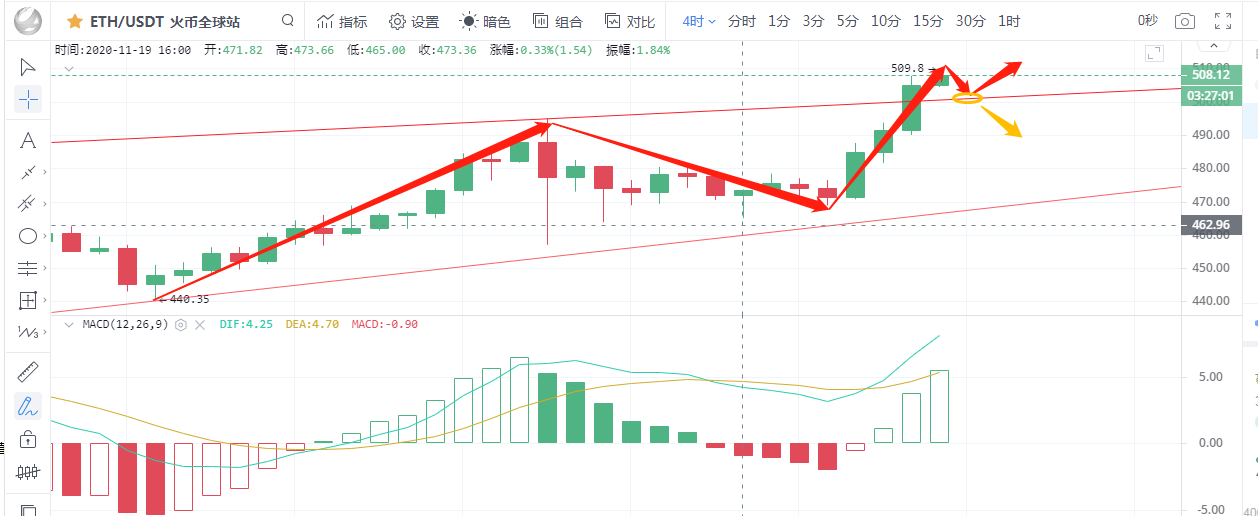Viewport: 1258px width, 516px height.
Task: Select the freehand brush drawing tool
Action: coord(28,406)
